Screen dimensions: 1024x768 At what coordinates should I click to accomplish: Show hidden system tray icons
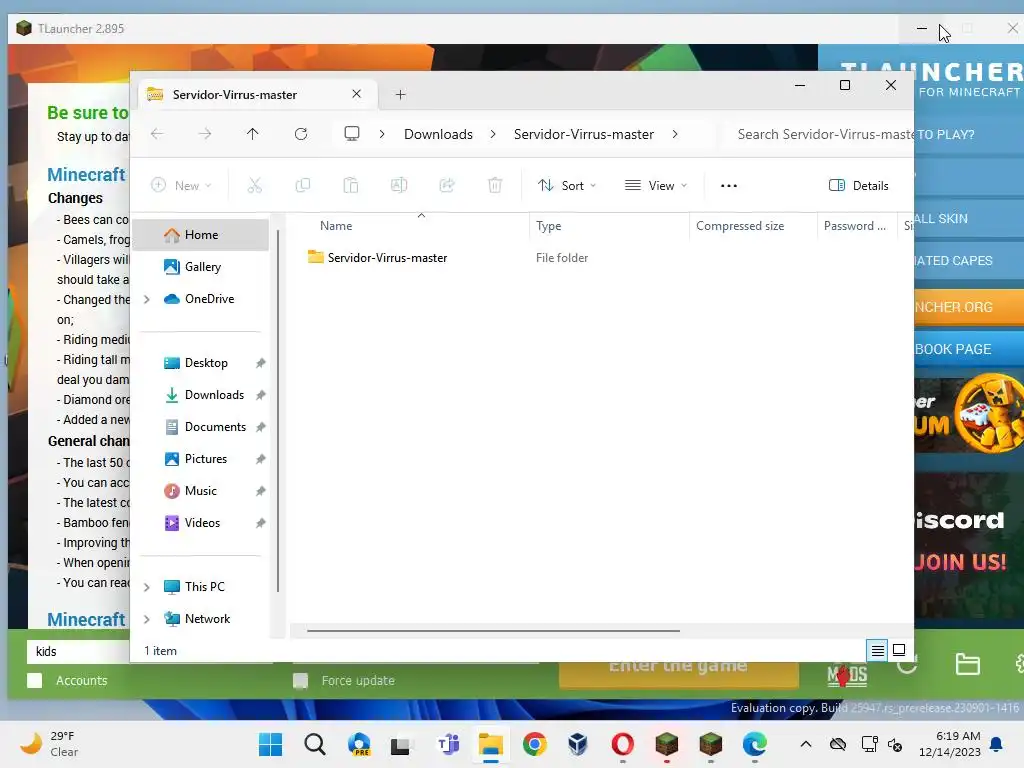coord(806,744)
